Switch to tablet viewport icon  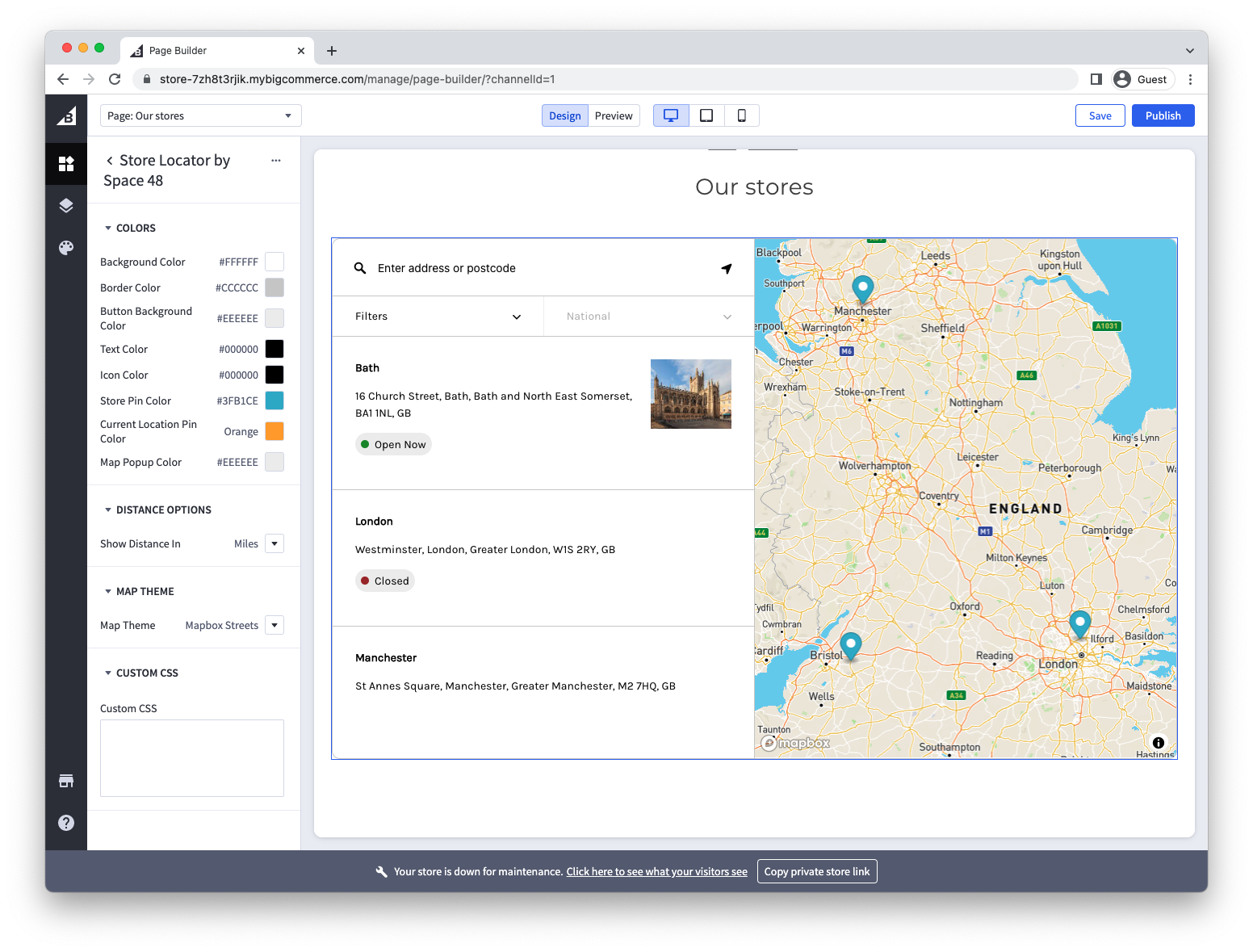click(706, 115)
